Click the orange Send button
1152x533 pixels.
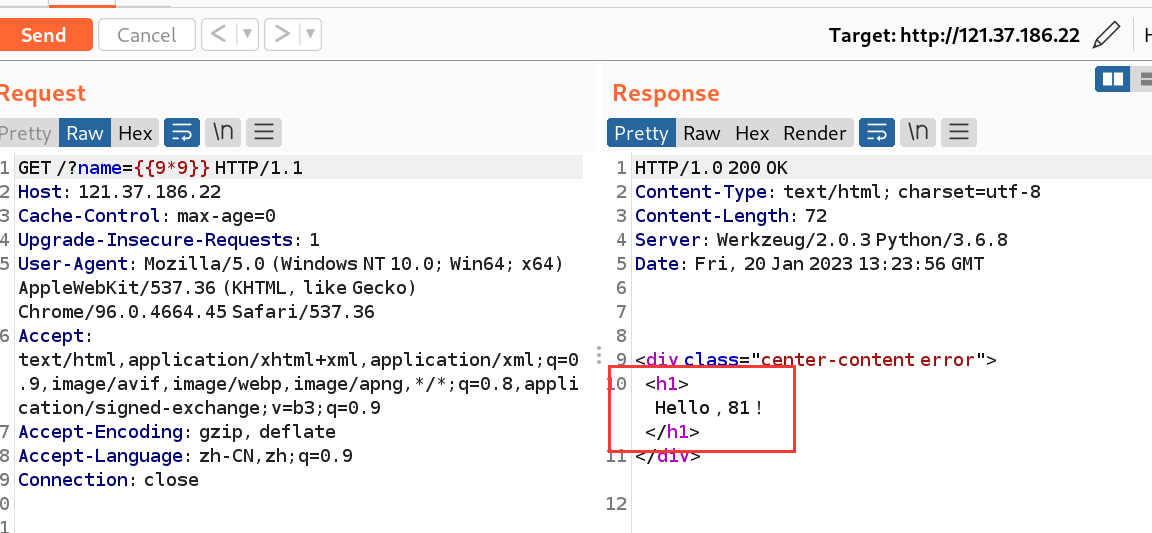[46, 35]
